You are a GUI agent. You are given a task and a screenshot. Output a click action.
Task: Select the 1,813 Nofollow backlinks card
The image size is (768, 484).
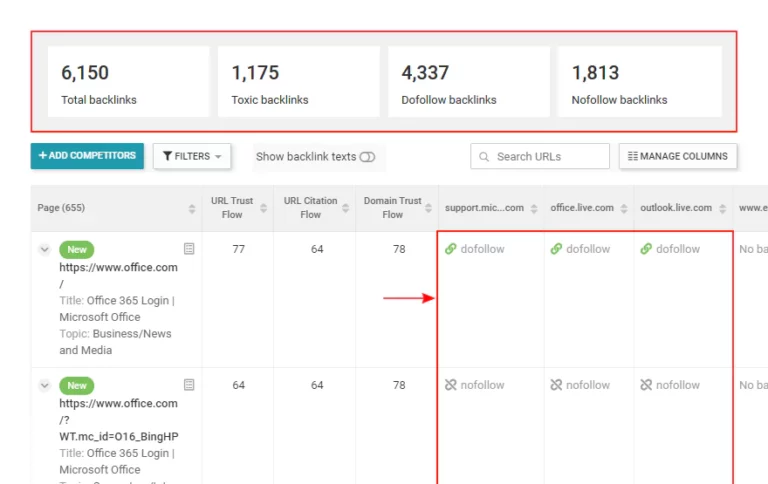click(640, 82)
